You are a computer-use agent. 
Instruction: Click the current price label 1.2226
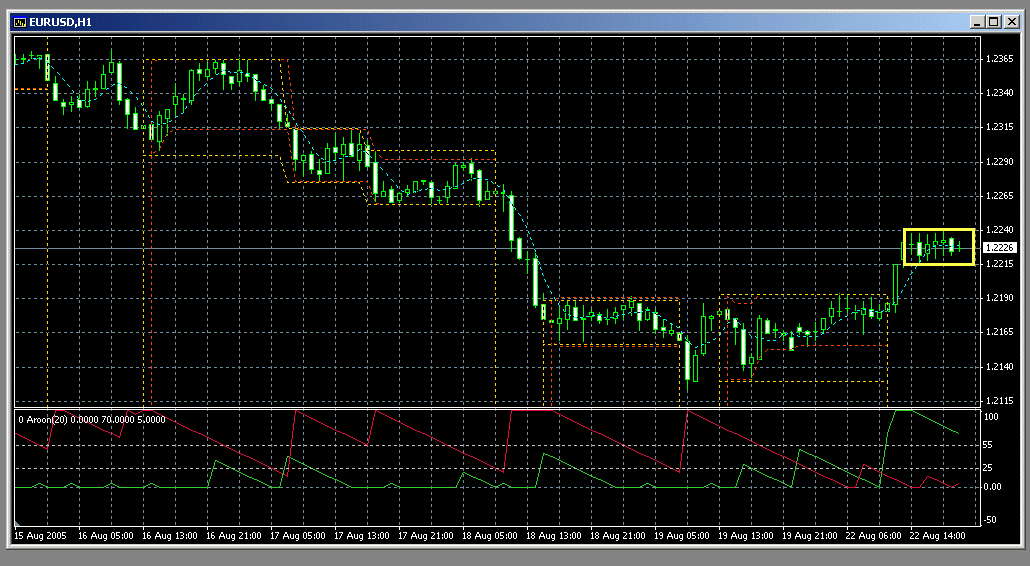999,247
